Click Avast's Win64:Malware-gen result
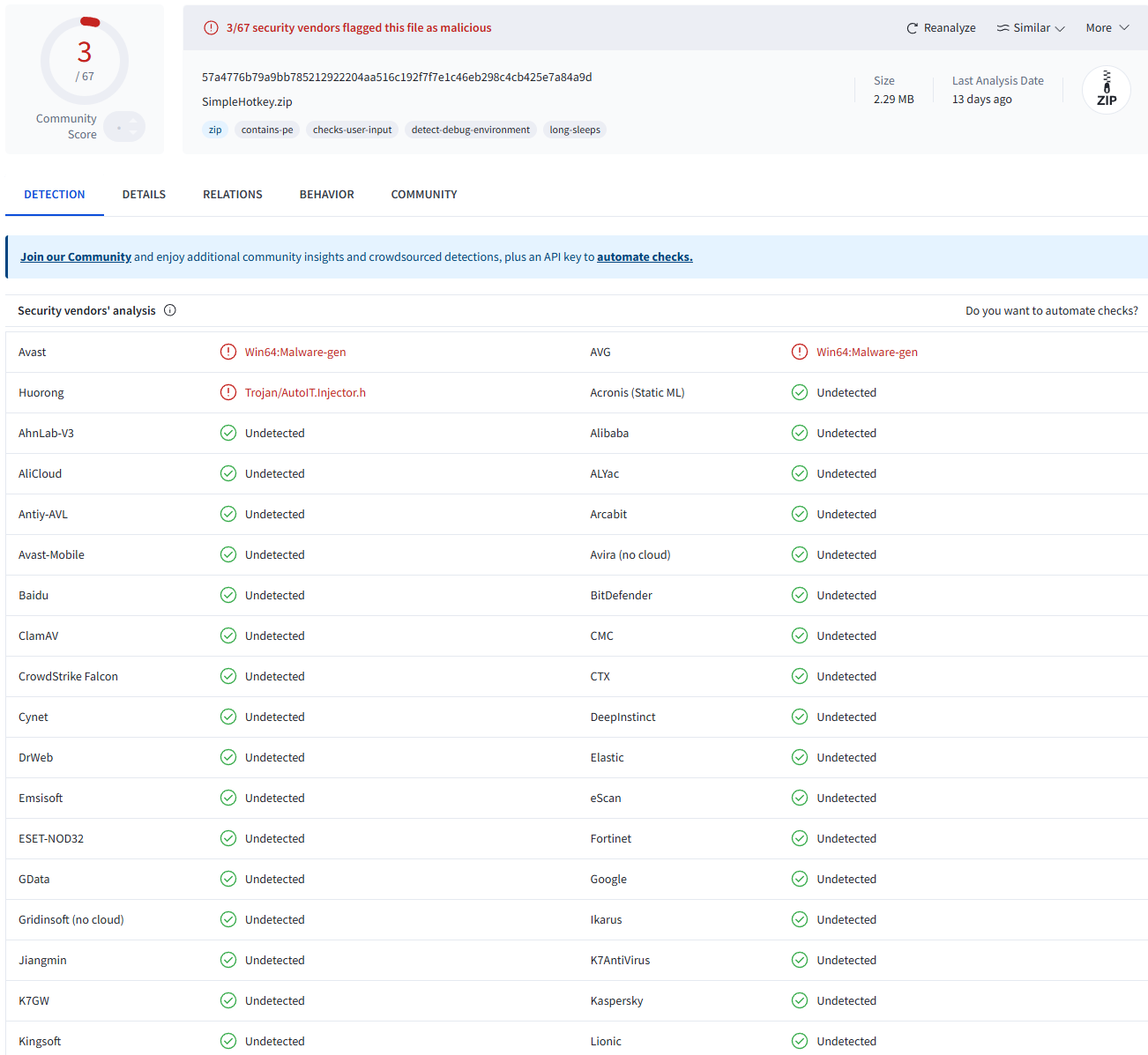The width and height of the screenshot is (1148, 1055). (295, 352)
